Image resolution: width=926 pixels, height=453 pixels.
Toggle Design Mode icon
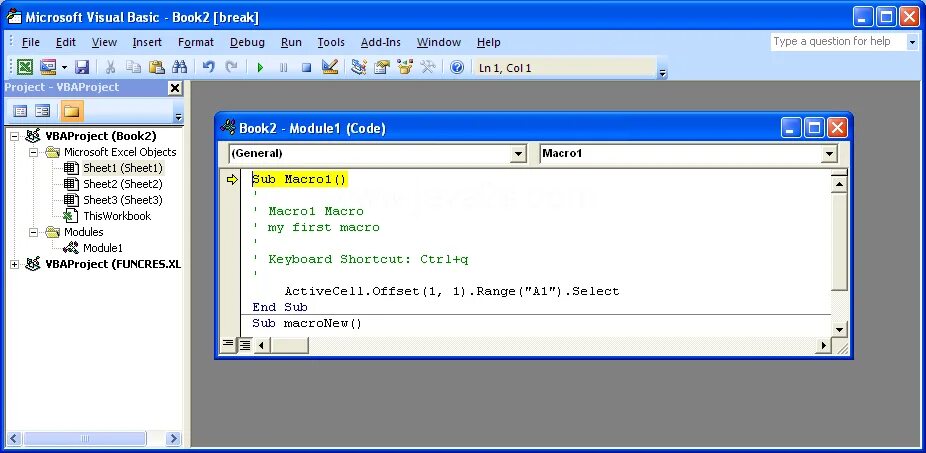coord(330,67)
